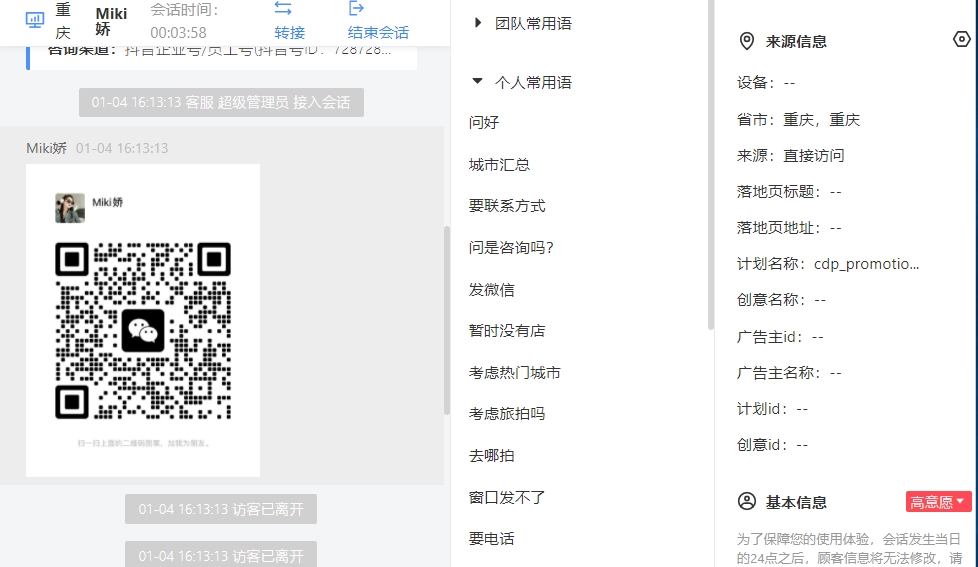
Task: Click the first 访客已离开 system message
Action: pyautogui.click(x=221, y=509)
